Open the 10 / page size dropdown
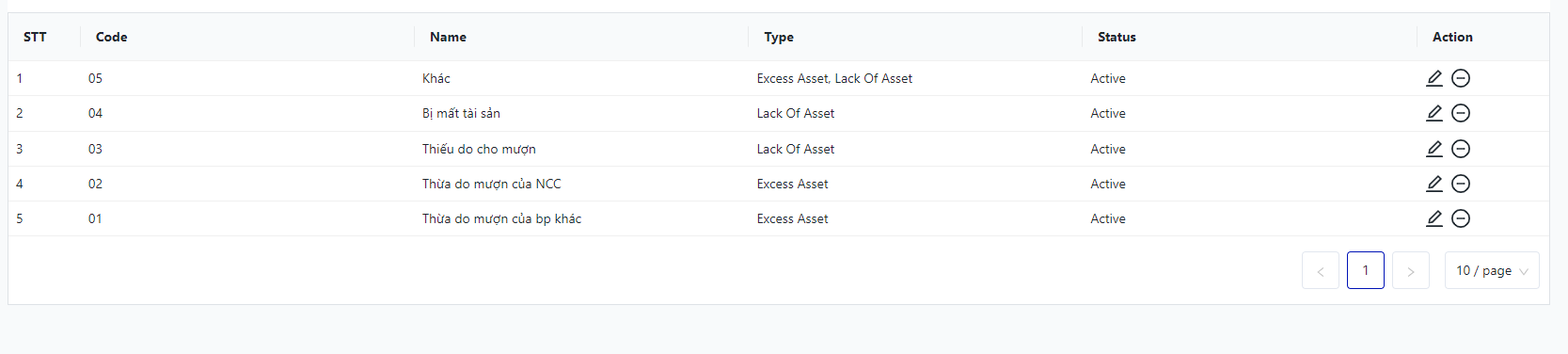 pyautogui.click(x=1492, y=270)
